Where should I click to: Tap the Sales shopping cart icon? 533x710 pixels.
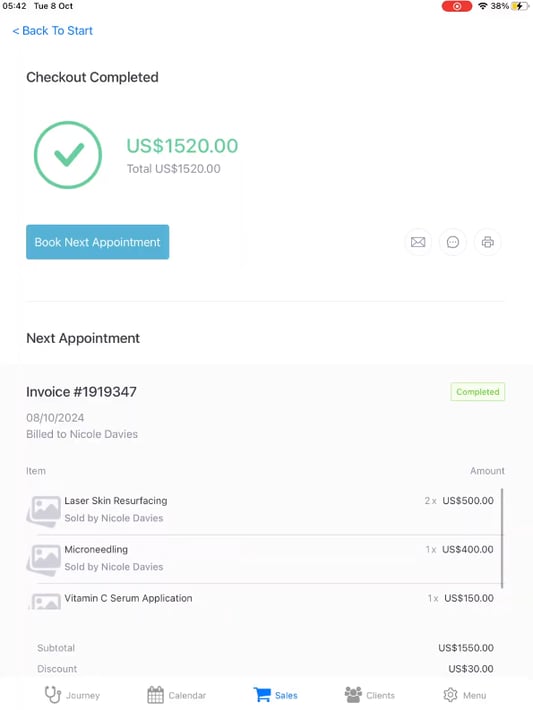tap(262, 695)
